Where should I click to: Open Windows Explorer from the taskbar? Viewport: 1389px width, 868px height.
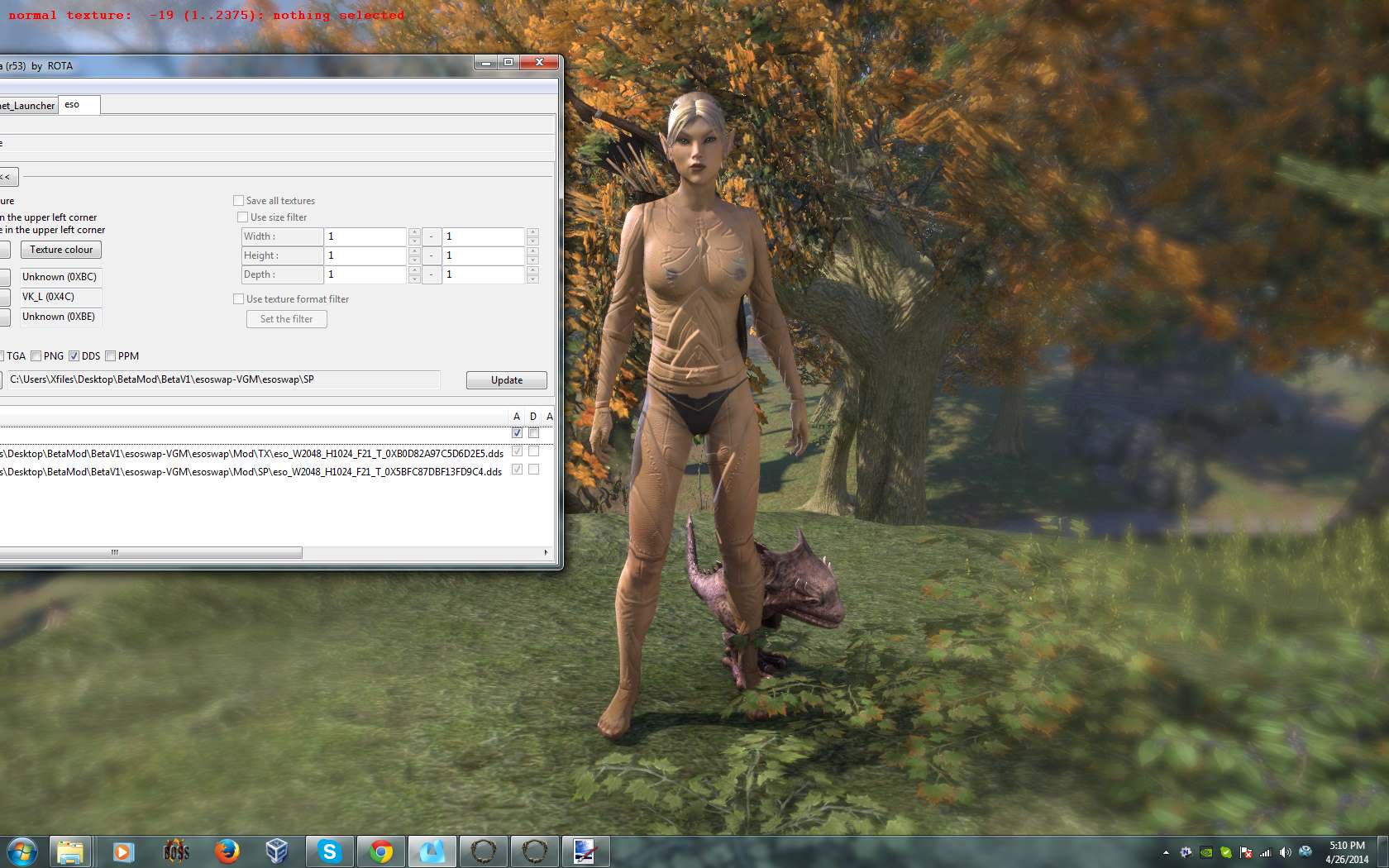coord(70,851)
